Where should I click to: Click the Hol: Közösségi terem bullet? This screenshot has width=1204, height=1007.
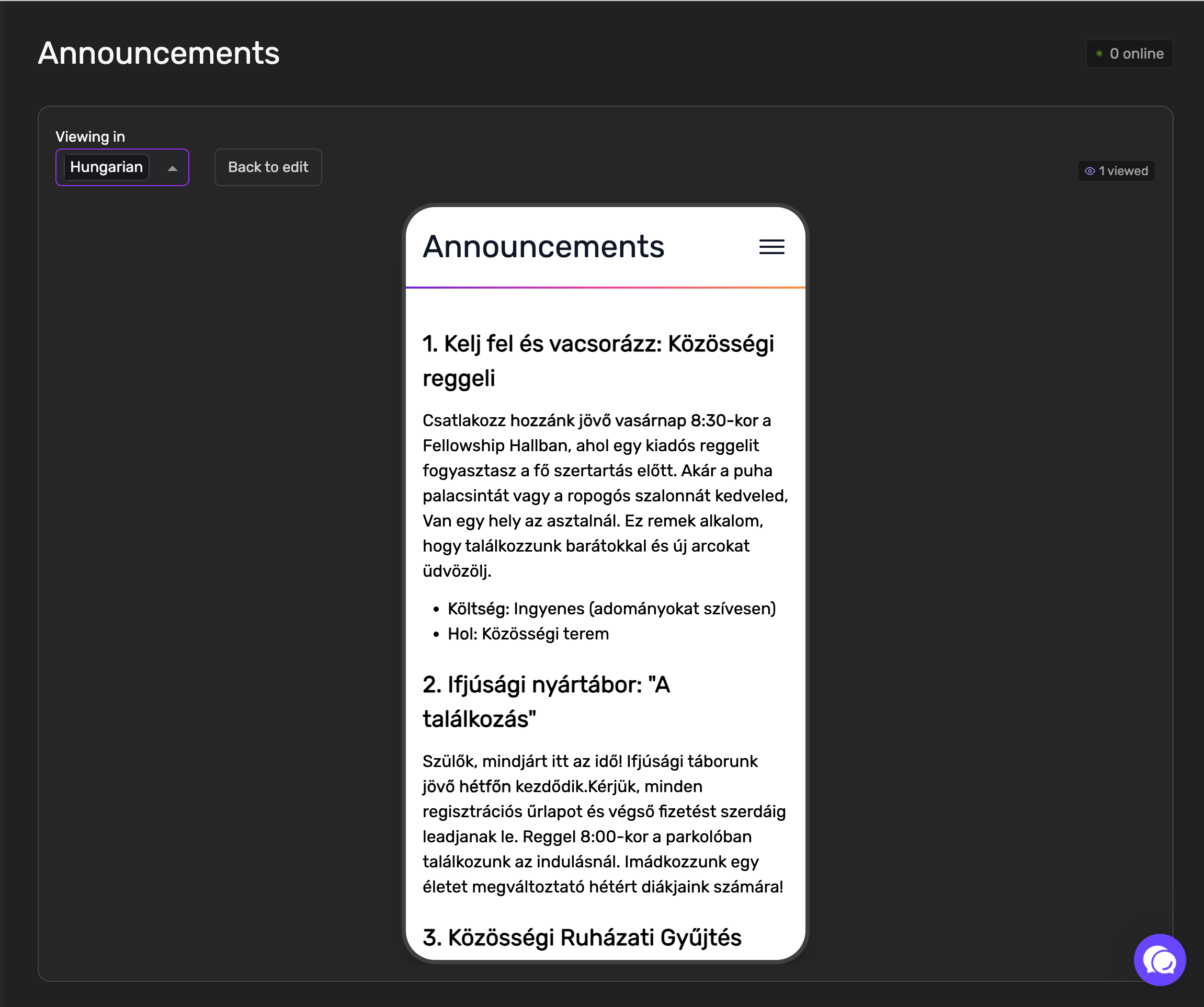coord(528,634)
